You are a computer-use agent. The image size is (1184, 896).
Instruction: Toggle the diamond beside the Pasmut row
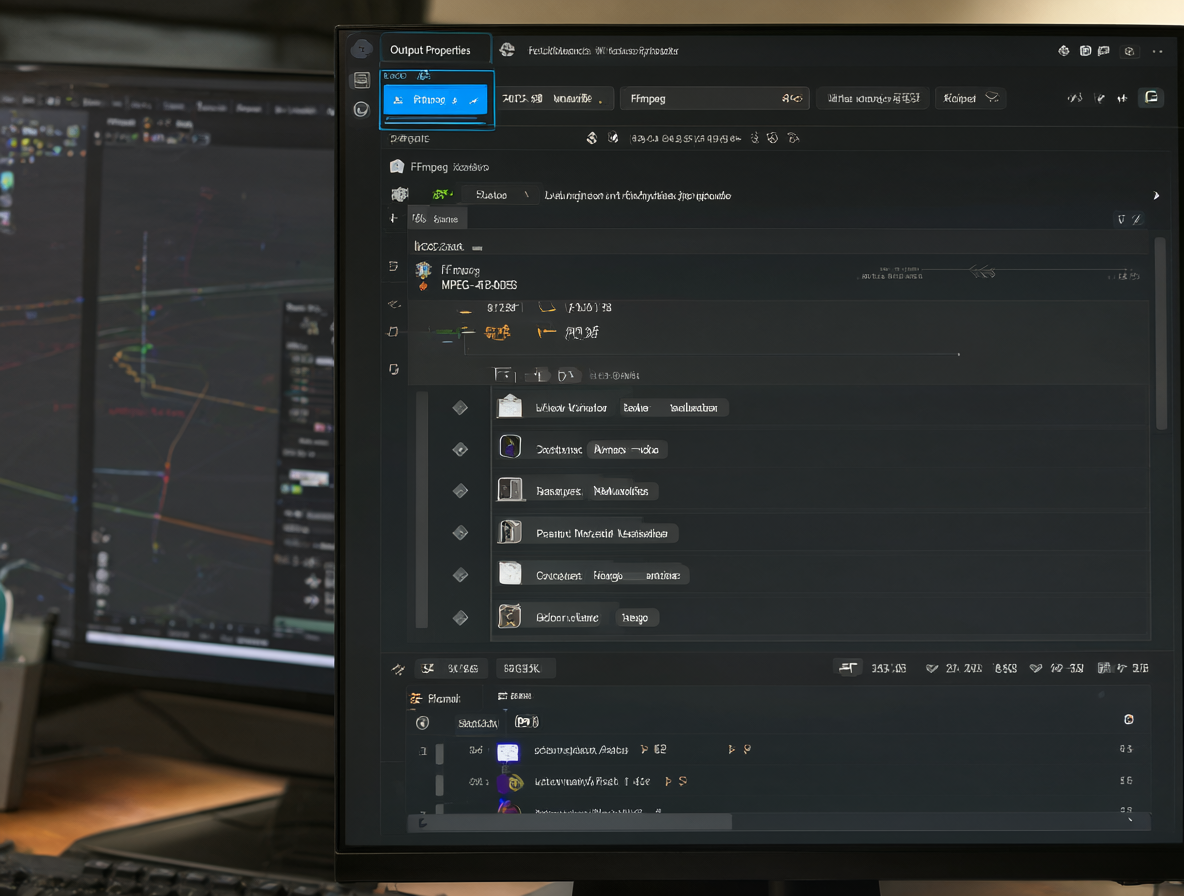click(x=460, y=533)
